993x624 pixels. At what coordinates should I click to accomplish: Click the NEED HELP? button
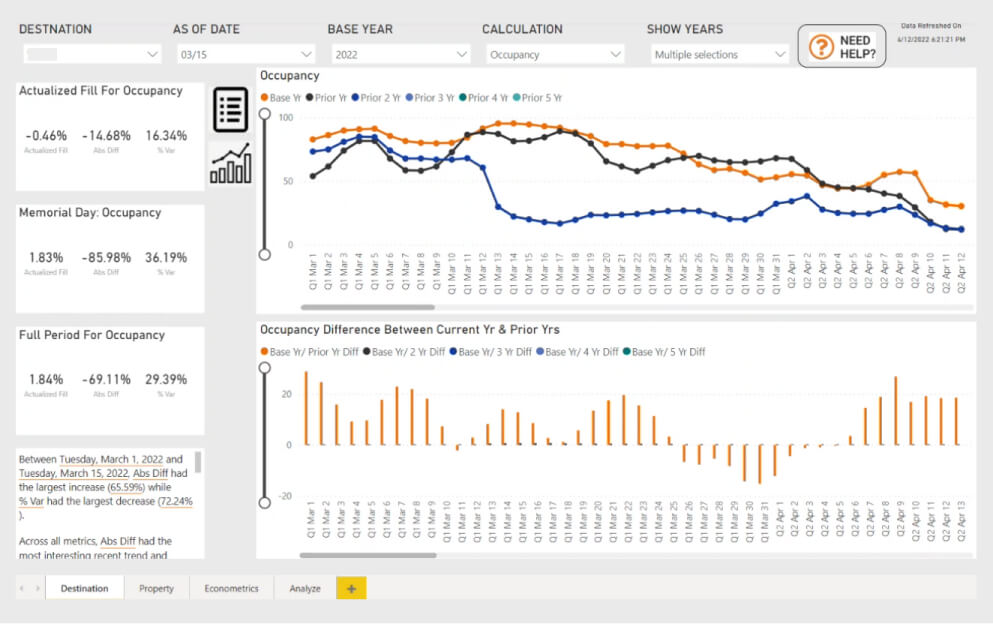pos(842,46)
